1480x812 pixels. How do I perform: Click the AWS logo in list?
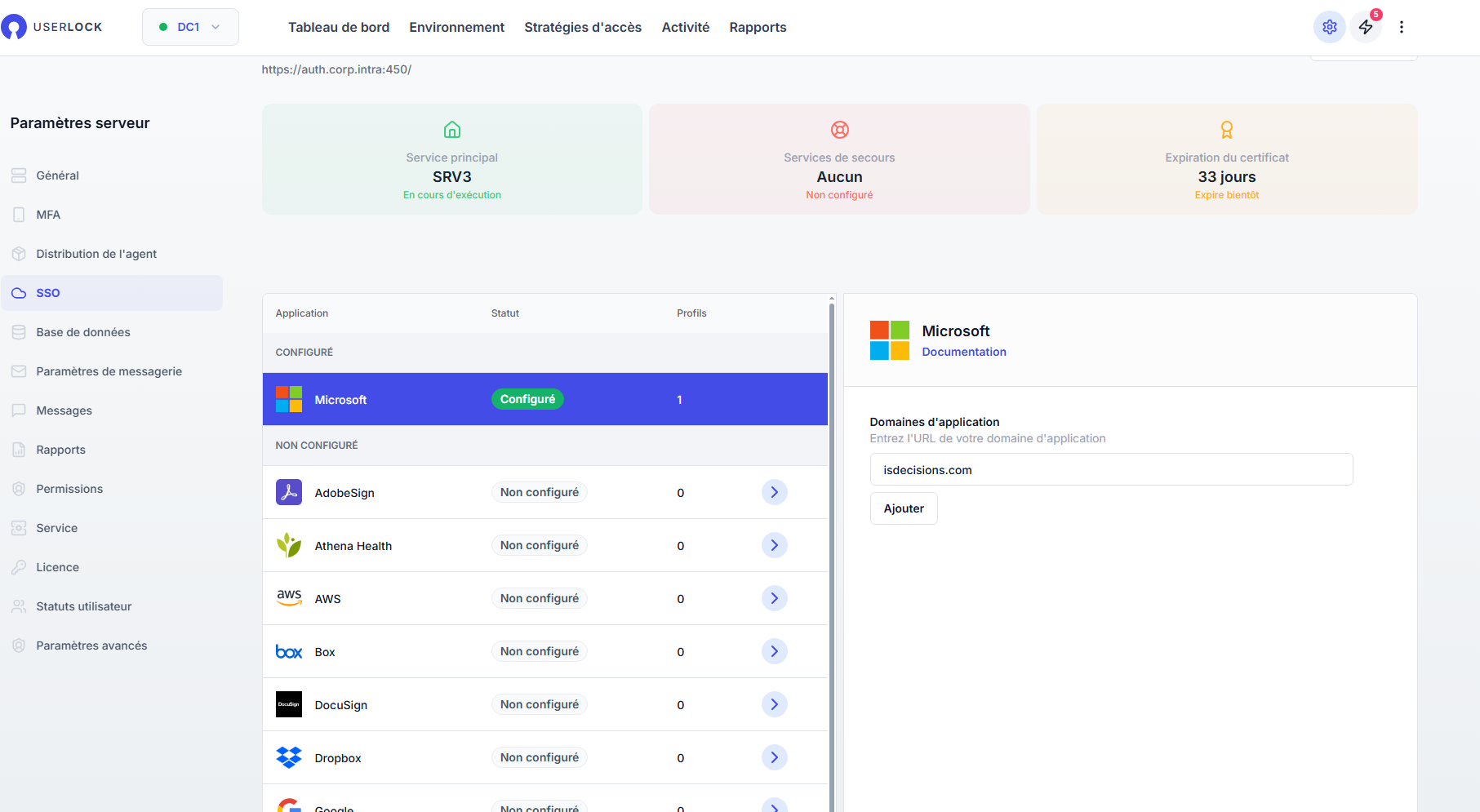pos(289,598)
